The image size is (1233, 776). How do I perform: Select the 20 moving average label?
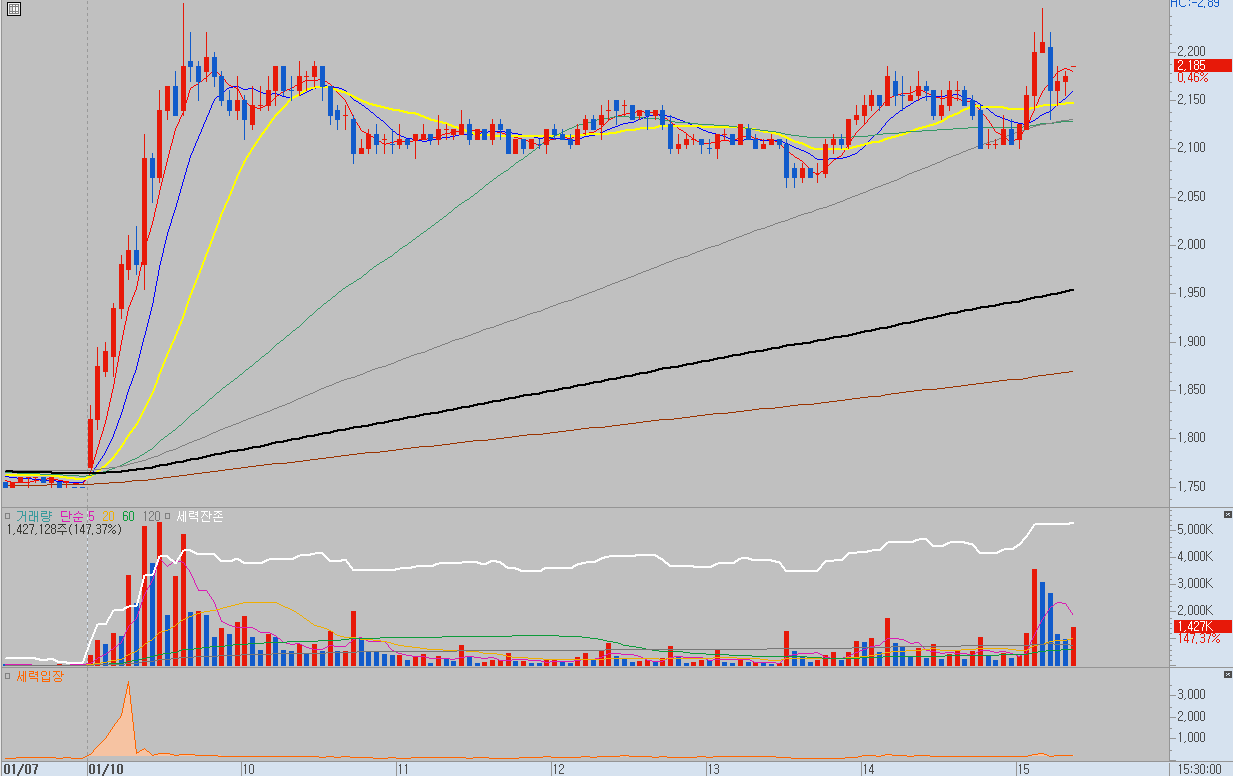[x=108, y=516]
